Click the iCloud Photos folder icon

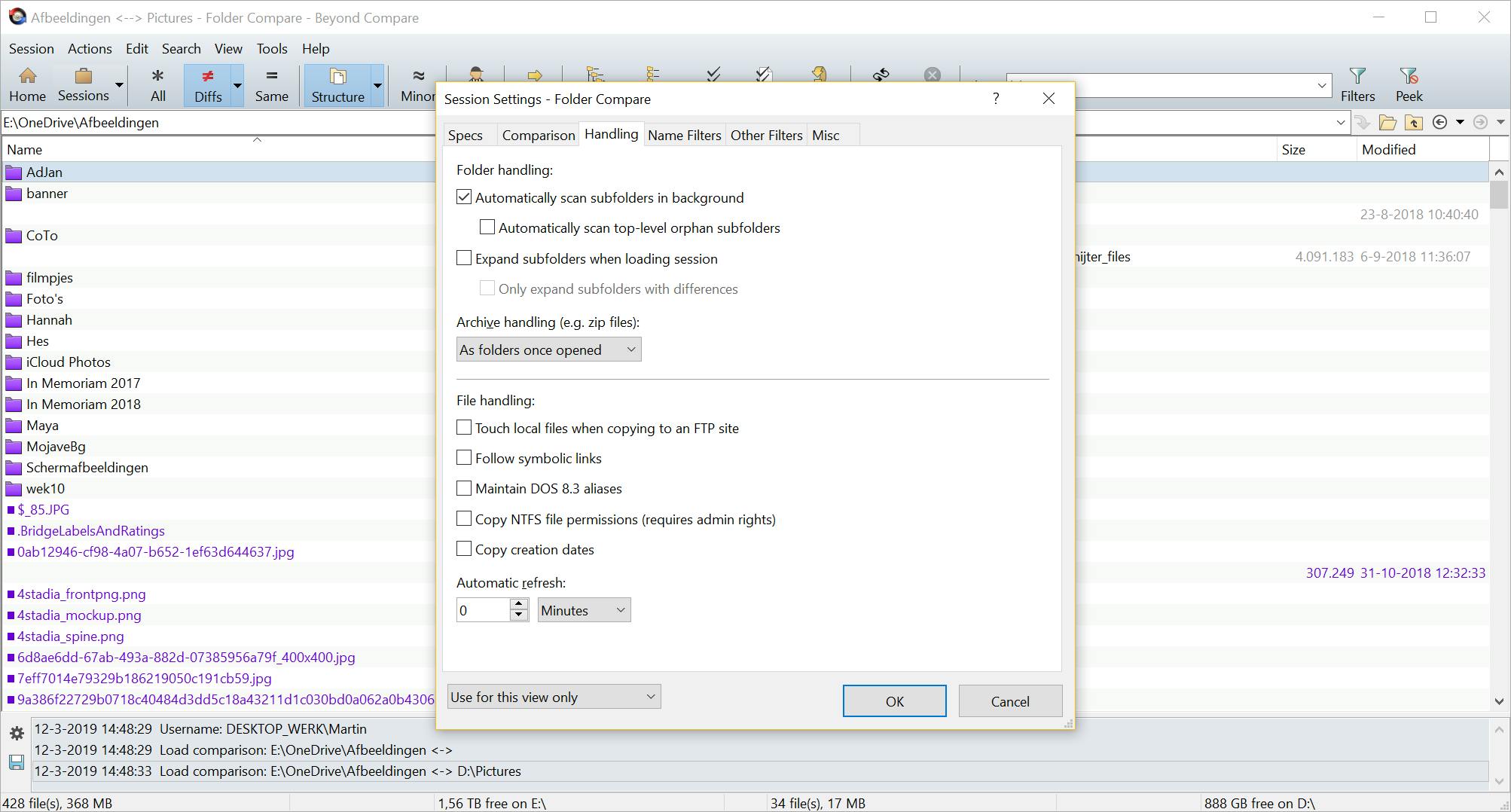point(14,362)
